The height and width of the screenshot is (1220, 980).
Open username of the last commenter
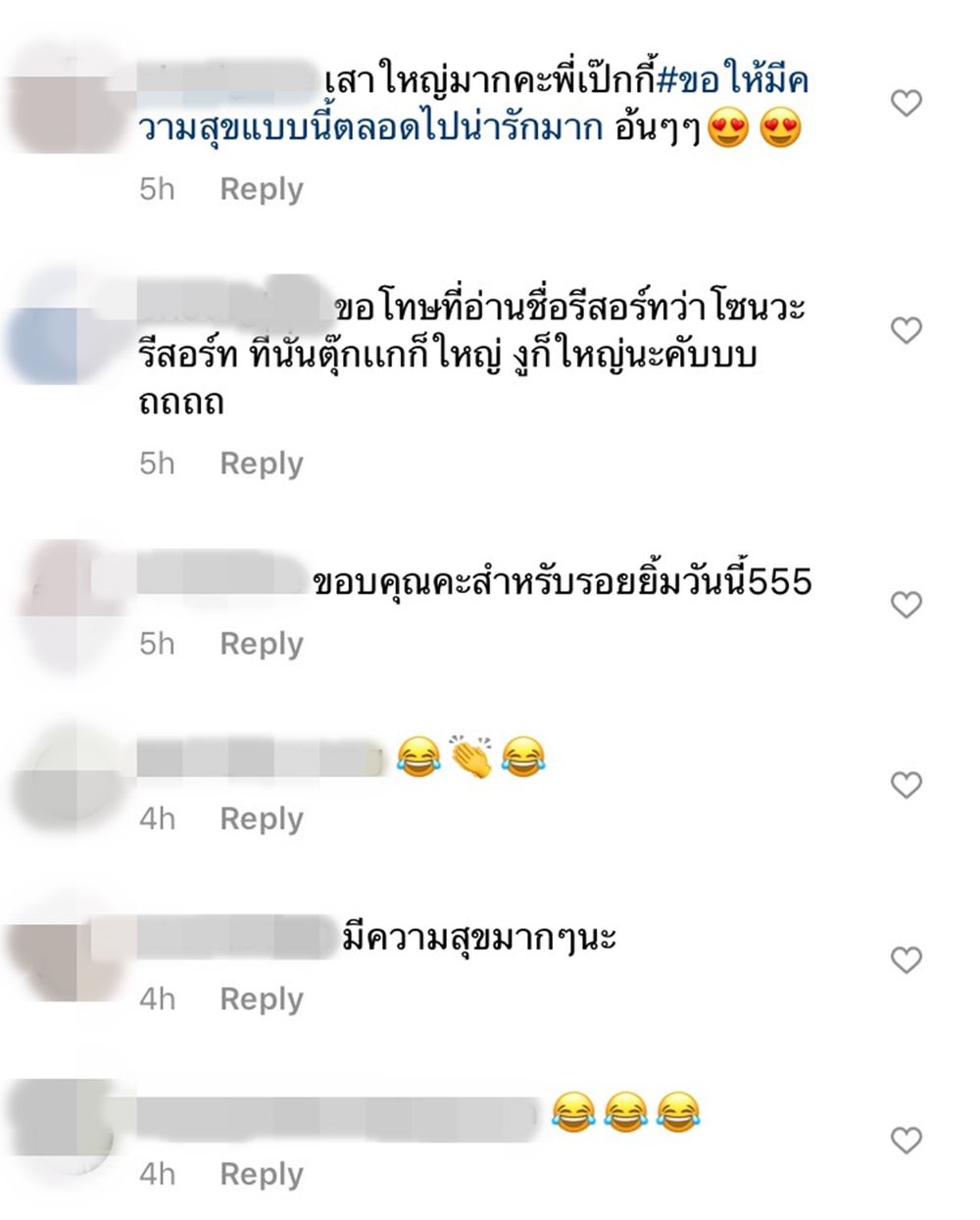pyautogui.click(x=338, y=1116)
